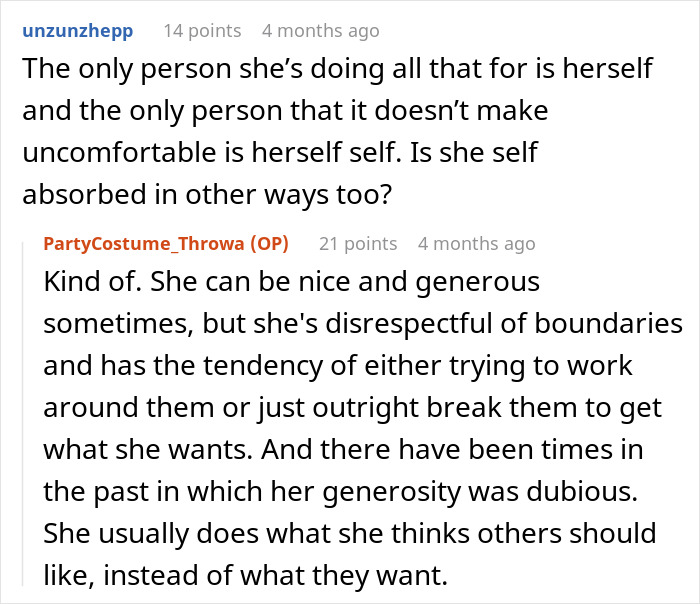Open the PartyCostume_Throwa user profile
700x604 pixels.
(145, 244)
